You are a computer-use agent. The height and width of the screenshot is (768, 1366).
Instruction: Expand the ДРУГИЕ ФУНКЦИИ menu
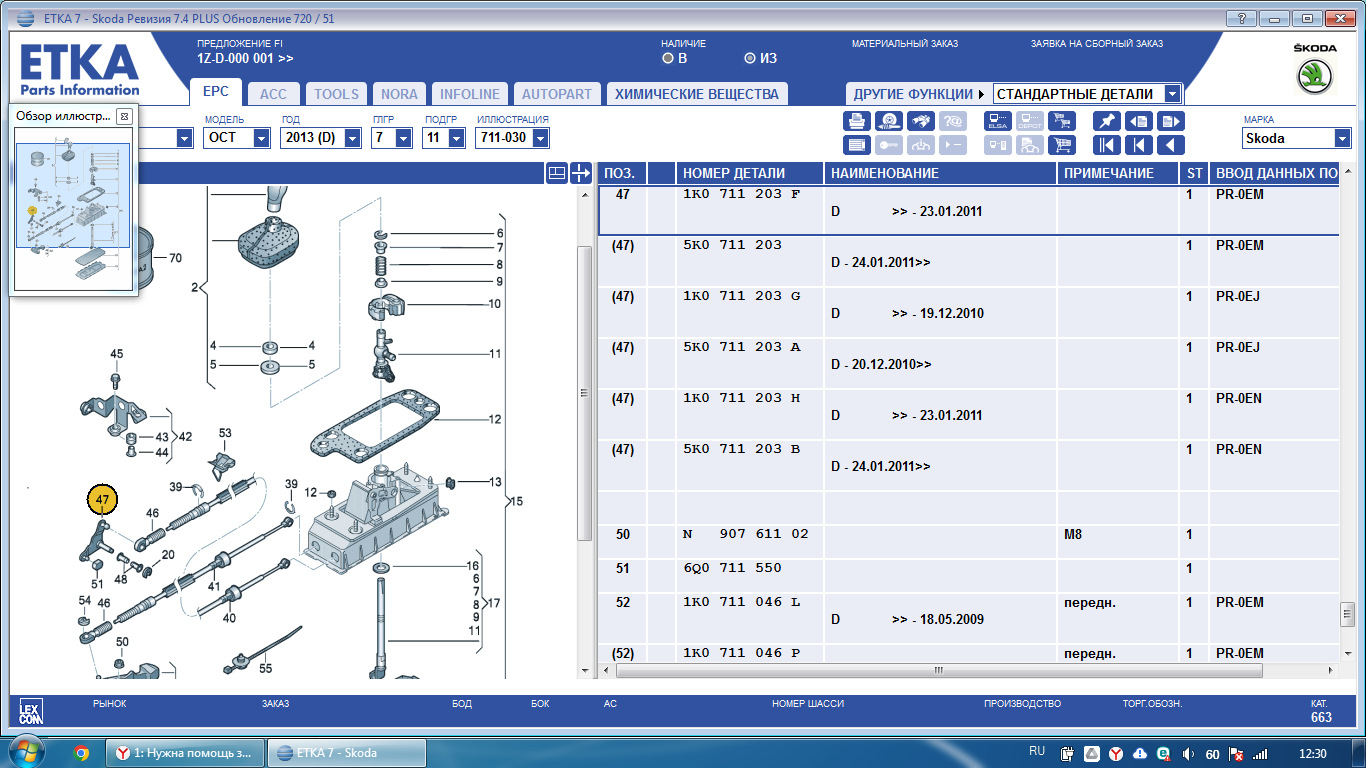(918, 94)
